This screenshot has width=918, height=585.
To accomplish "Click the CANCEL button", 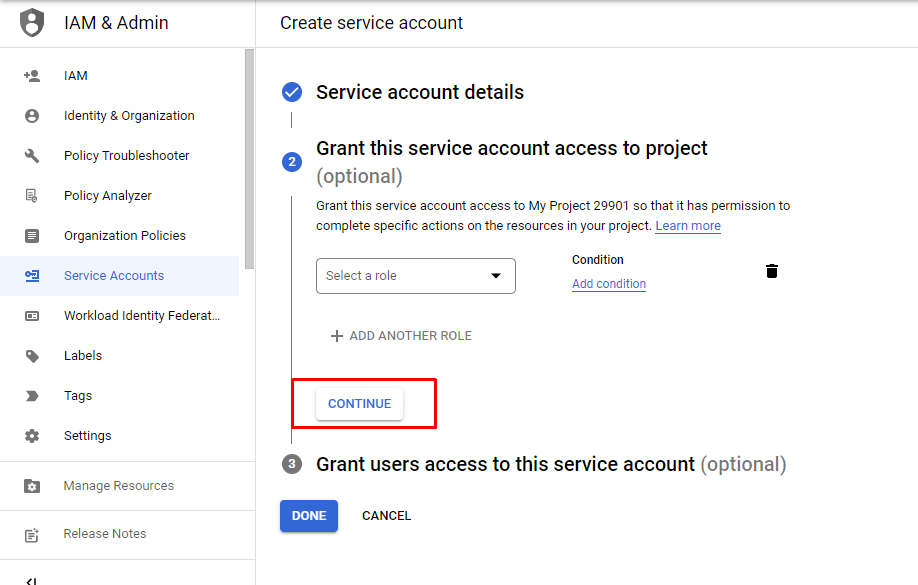I will pyautogui.click(x=386, y=516).
